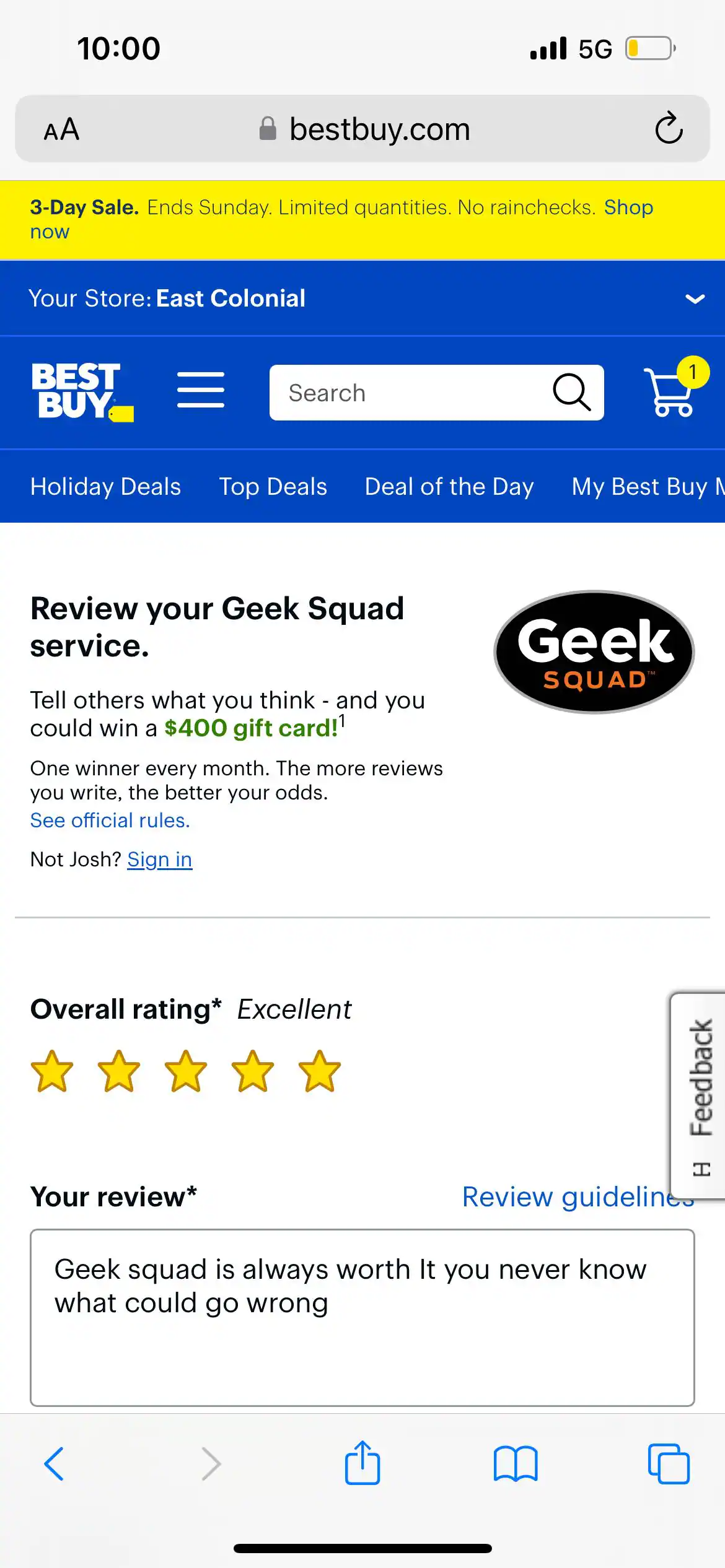Set the overall rating to five stars
This screenshot has height=1568, width=725.
point(317,1073)
